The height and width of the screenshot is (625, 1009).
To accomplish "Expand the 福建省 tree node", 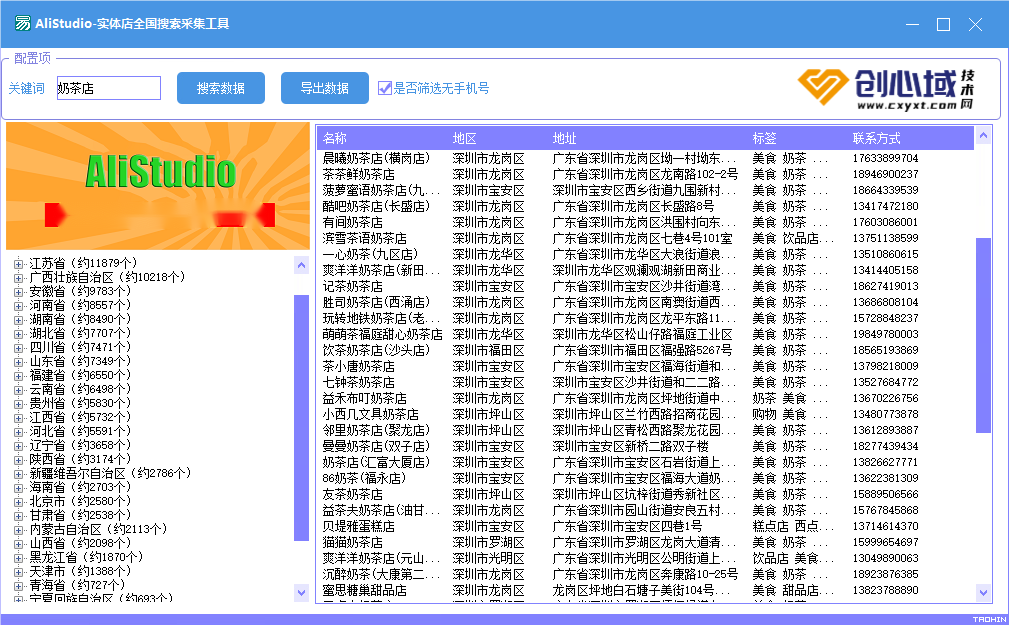I will point(18,375).
